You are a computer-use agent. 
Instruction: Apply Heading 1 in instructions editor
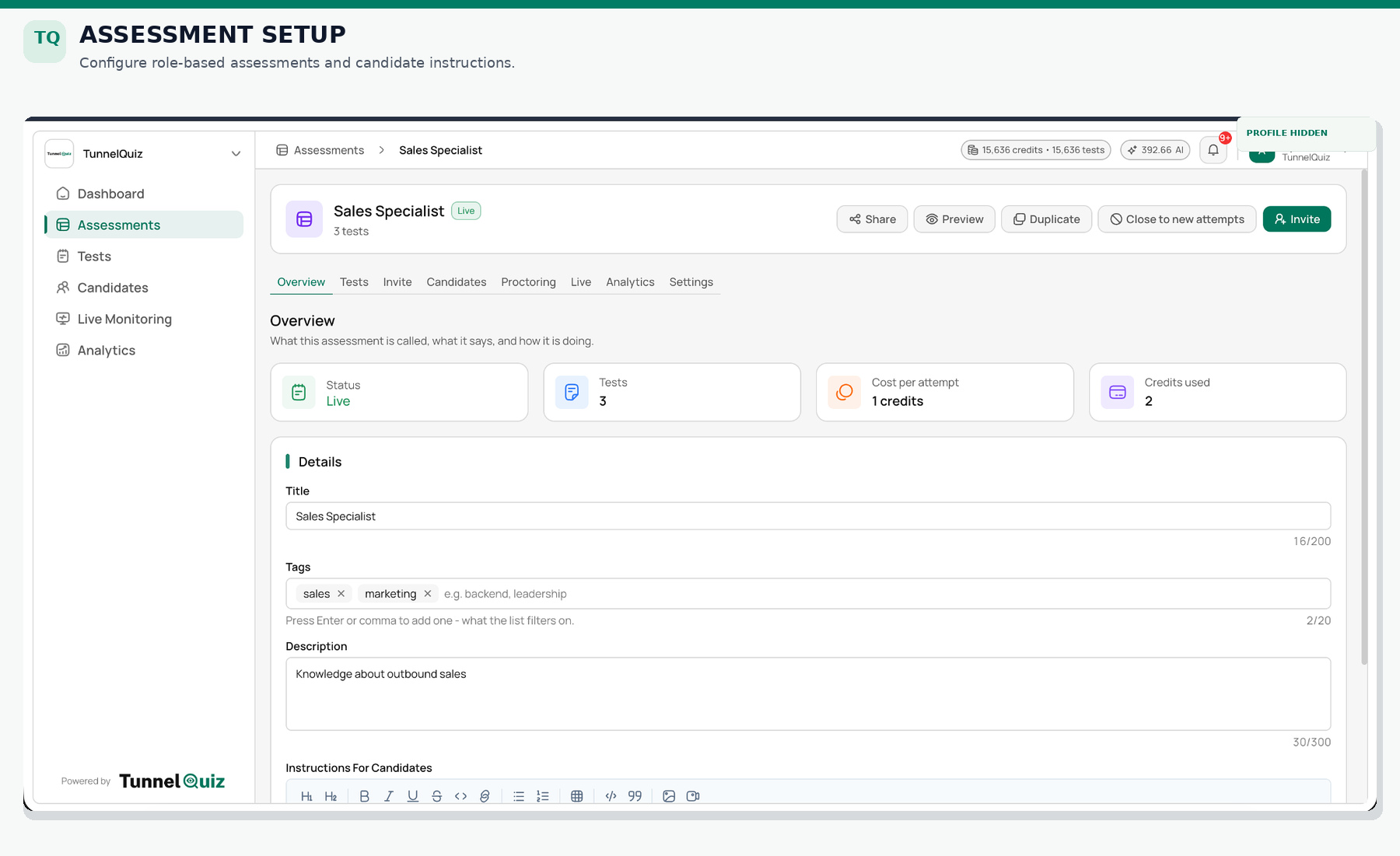pyautogui.click(x=306, y=796)
